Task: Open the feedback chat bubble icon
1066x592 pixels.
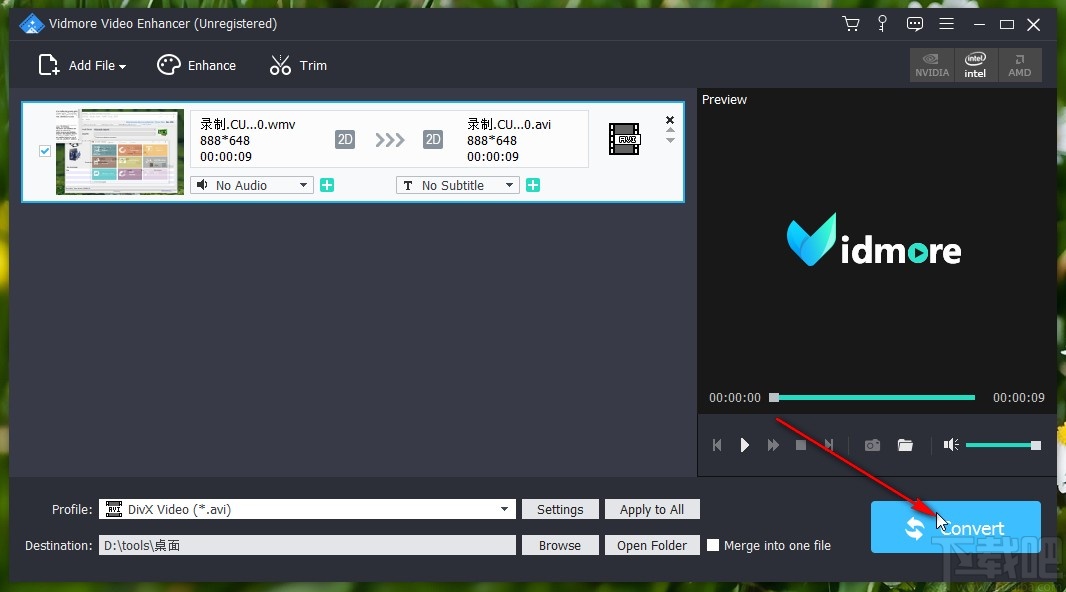Action: [x=914, y=24]
